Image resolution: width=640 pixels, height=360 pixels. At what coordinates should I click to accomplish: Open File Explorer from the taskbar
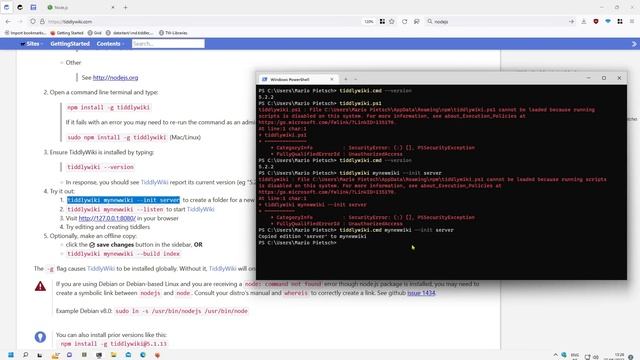113,355
